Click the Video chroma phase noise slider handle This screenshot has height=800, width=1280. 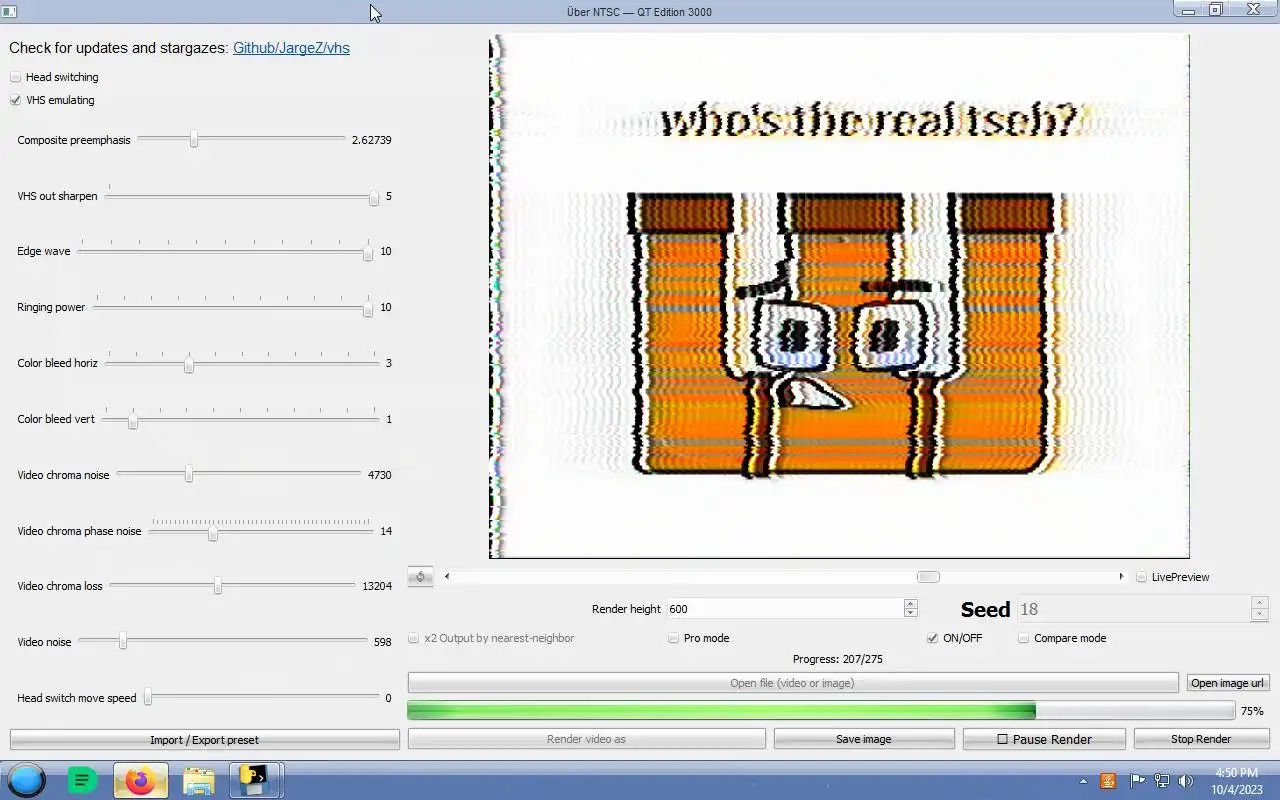[x=213, y=532]
